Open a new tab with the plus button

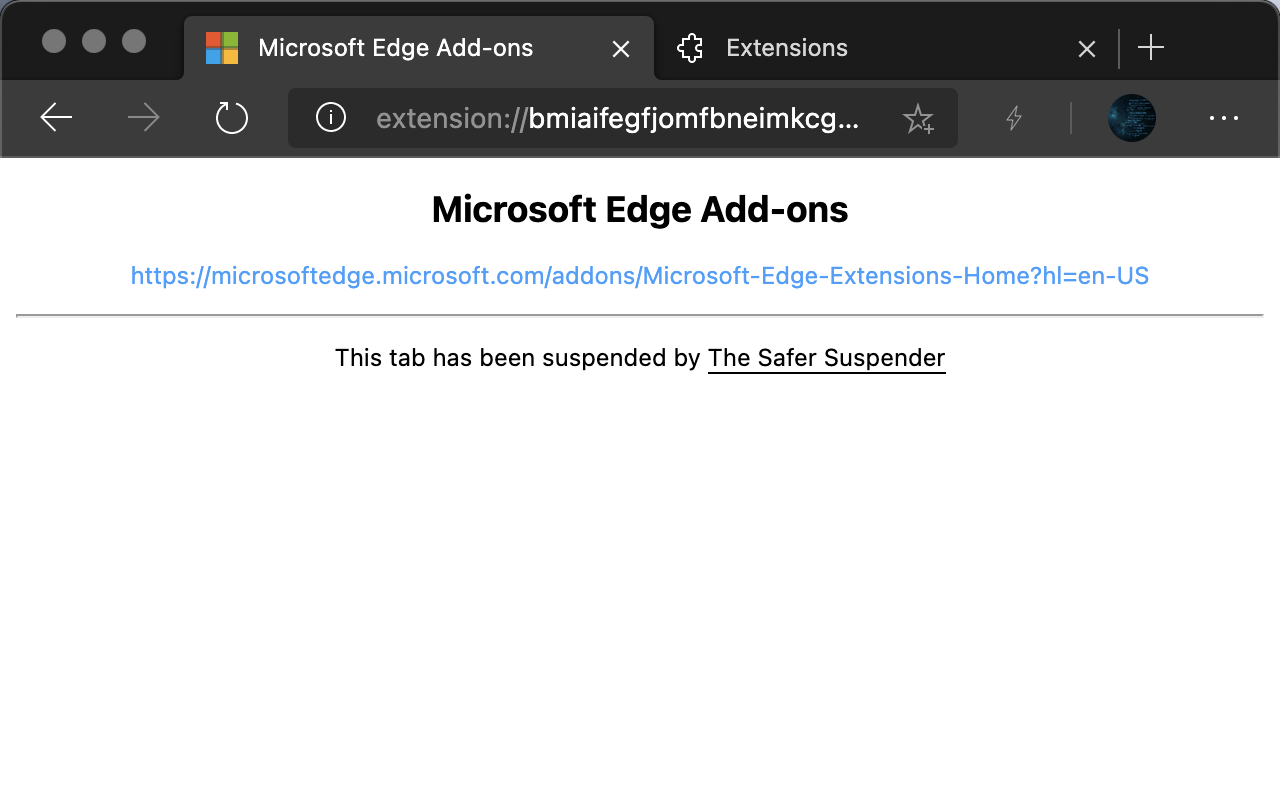[x=1151, y=47]
